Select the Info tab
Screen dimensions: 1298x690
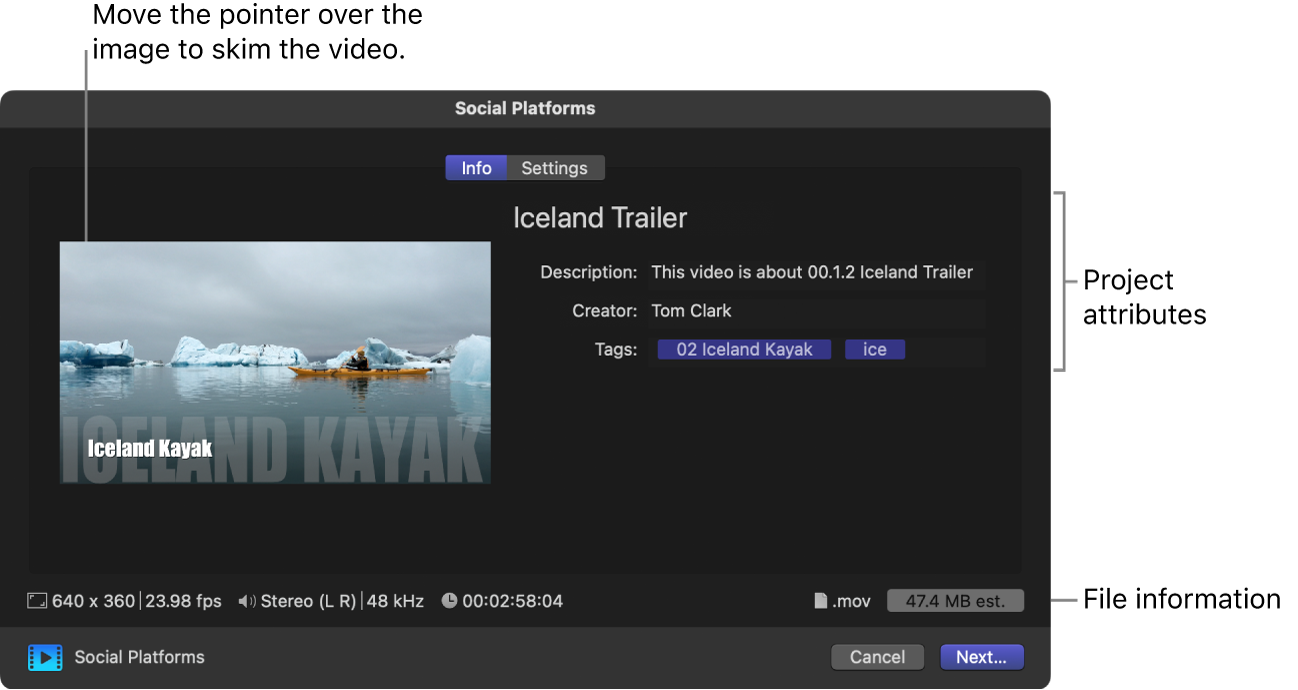pyautogui.click(x=476, y=167)
